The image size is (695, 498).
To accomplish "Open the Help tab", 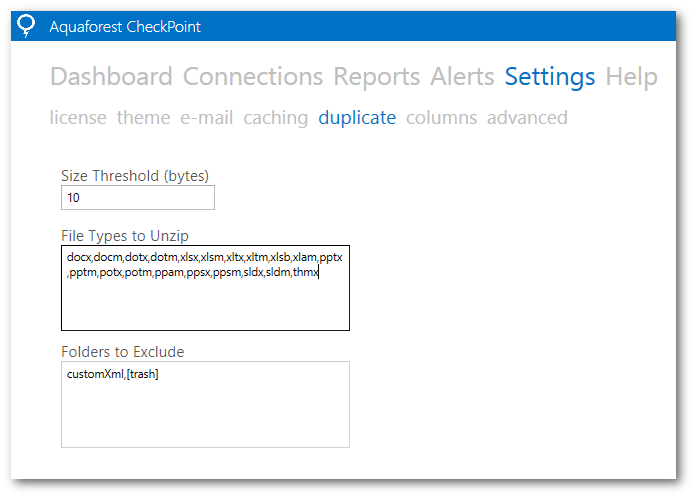I will point(632,77).
